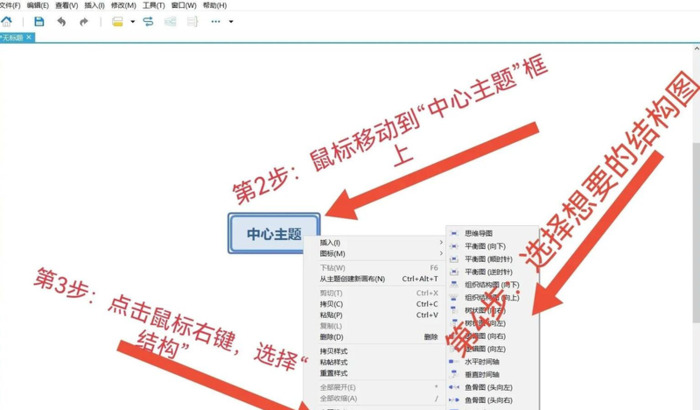Click the greyed summary bracket icon
This screenshot has width=700, height=410.
192,21
